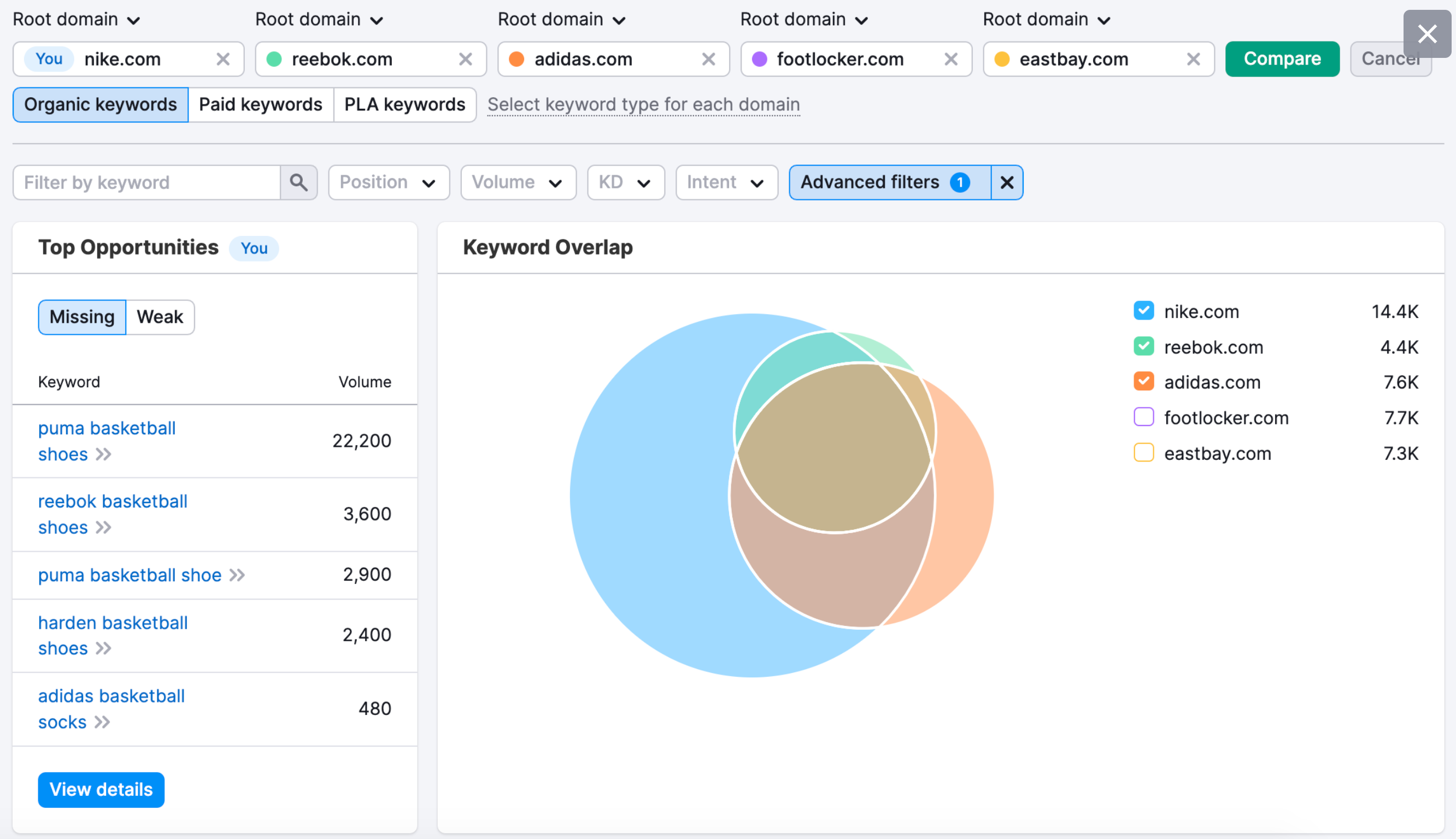1456x839 pixels.
Task: Open Root domain dropdown above nike.com
Action: 76,20
